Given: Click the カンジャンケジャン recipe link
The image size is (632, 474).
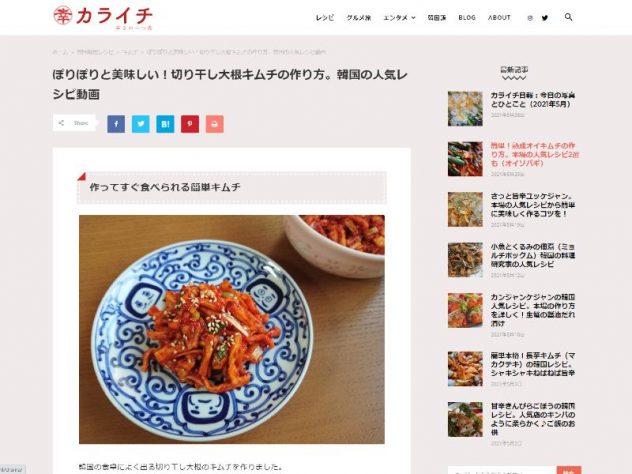Looking at the screenshot, I should (x=532, y=310).
